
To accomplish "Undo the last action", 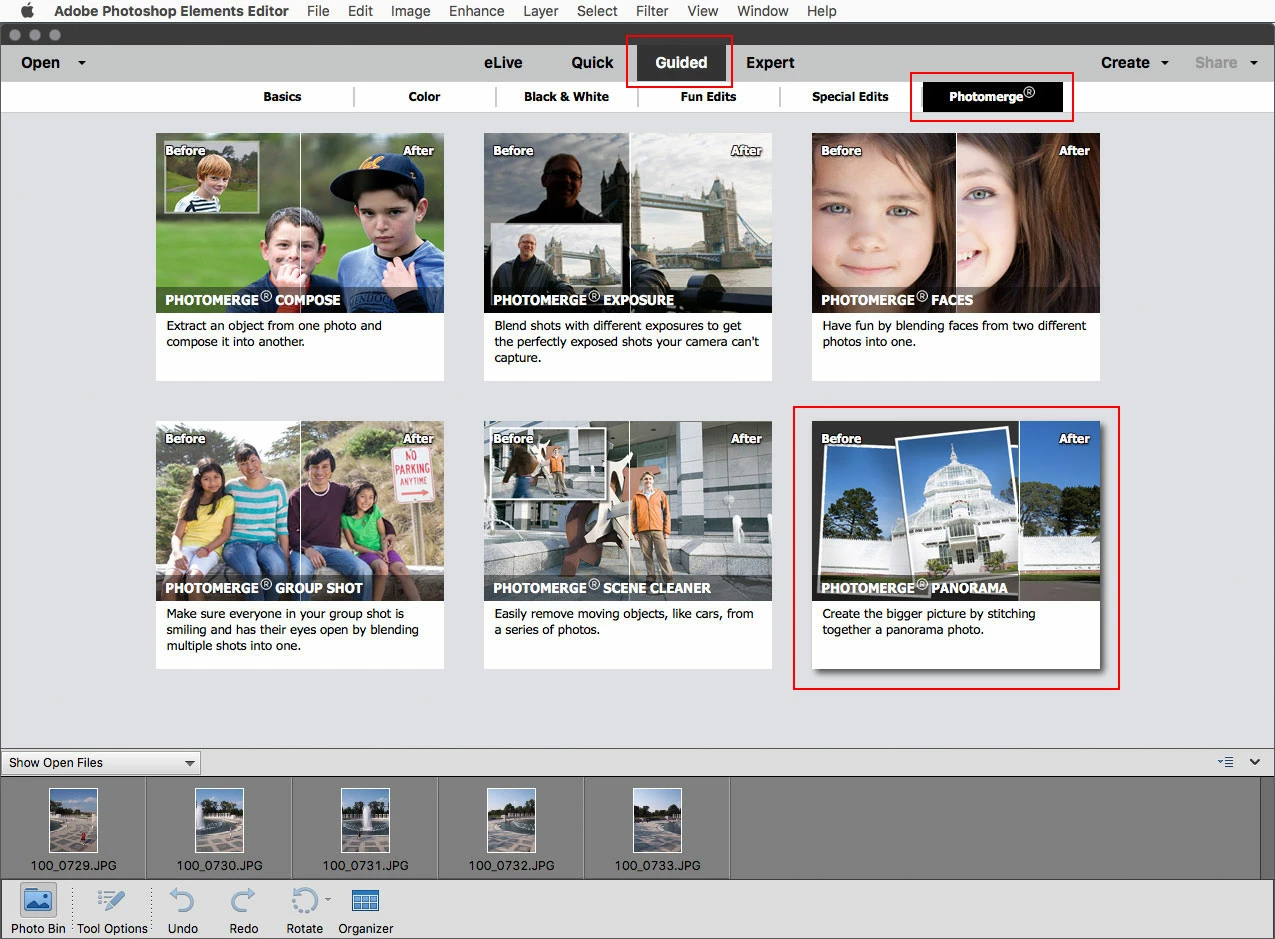I will 182,909.
